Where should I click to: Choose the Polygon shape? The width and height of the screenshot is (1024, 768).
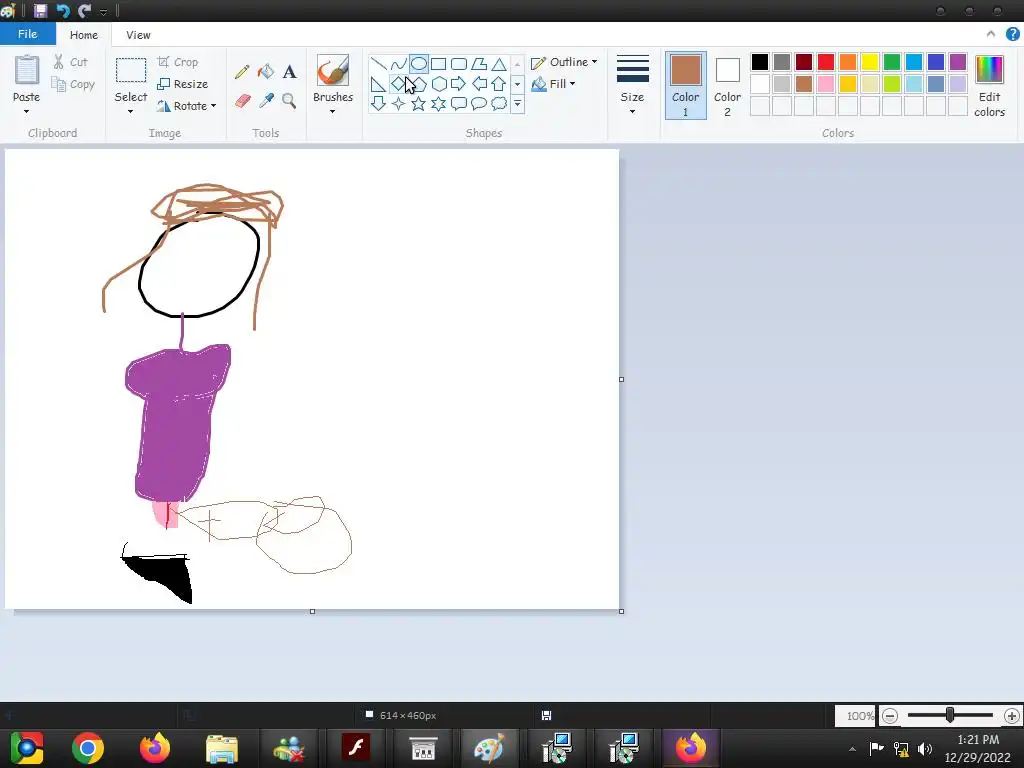479,63
